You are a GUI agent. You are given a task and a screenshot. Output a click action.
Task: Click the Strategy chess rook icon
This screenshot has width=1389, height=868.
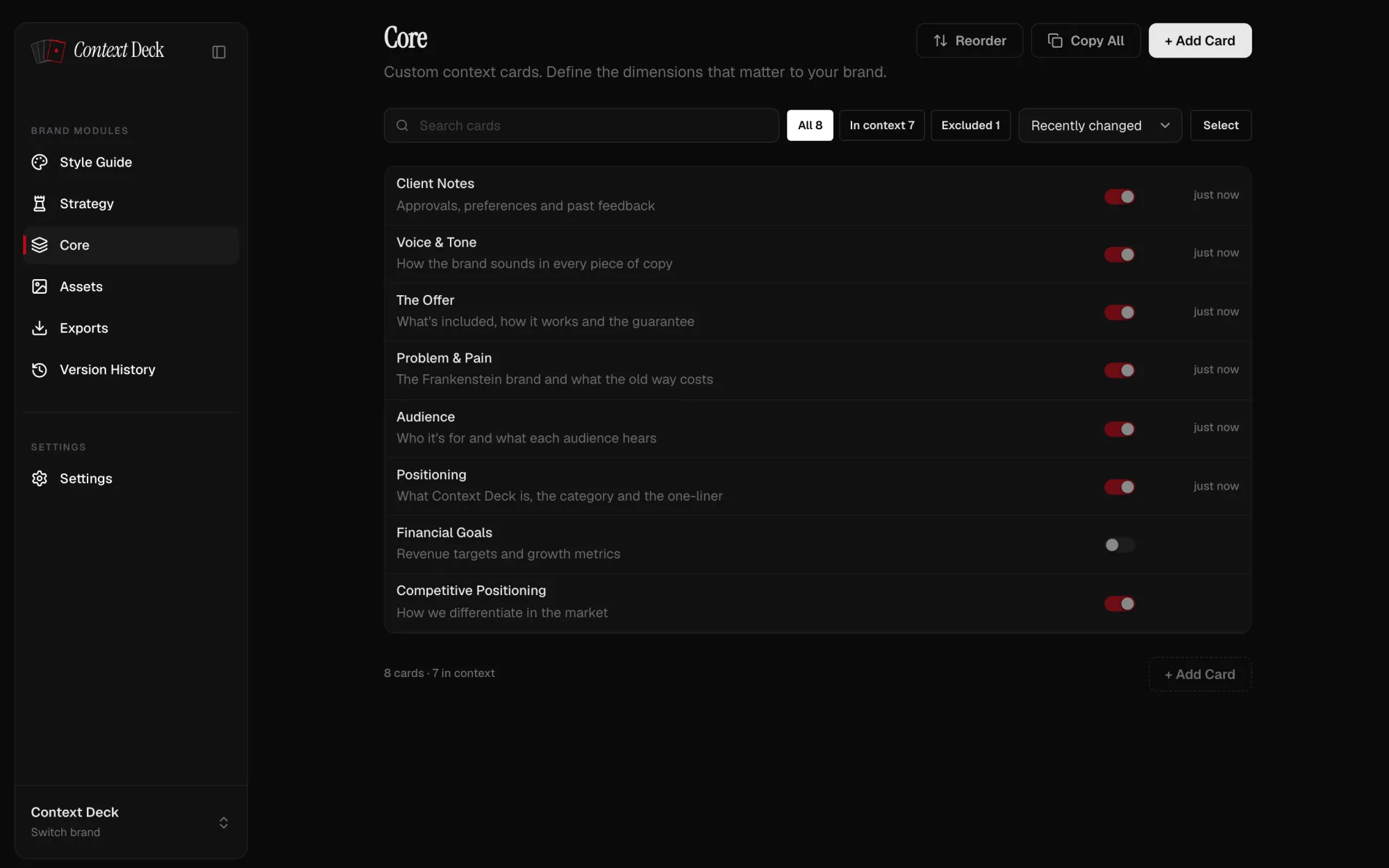[x=40, y=203]
